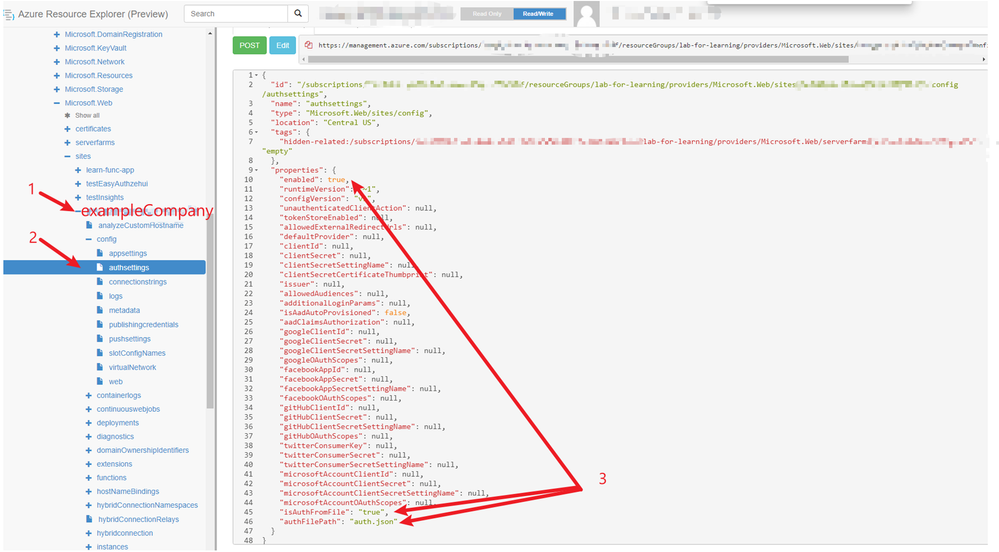The height and width of the screenshot is (552, 999).
Task: Copy the request URL with clipboard icon
Action: (308, 45)
